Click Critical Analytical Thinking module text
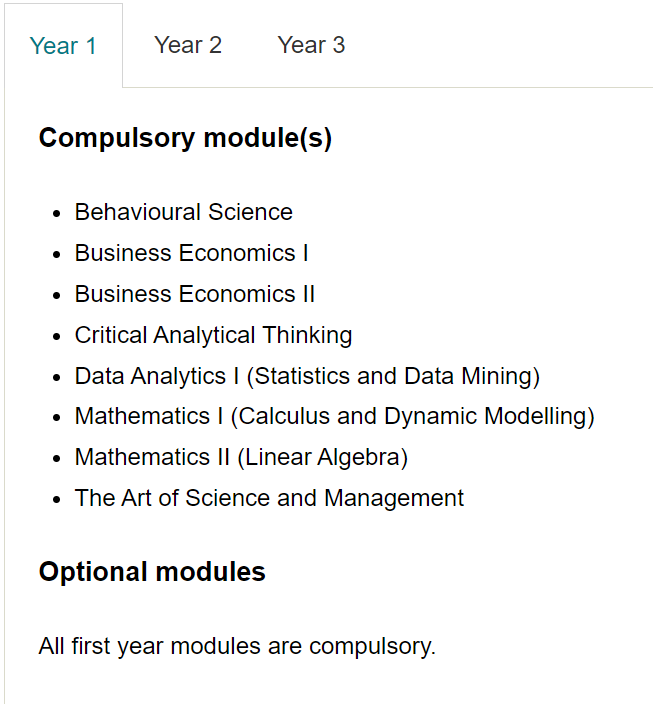The width and height of the screenshot is (653, 704). (x=213, y=335)
